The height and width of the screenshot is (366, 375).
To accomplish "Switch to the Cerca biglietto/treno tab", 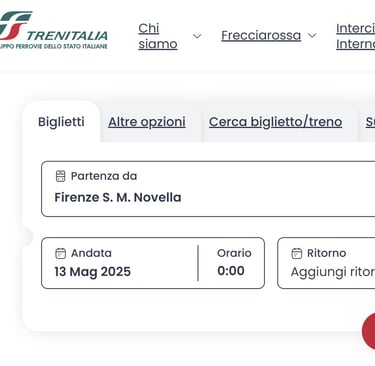I will pos(275,122).
